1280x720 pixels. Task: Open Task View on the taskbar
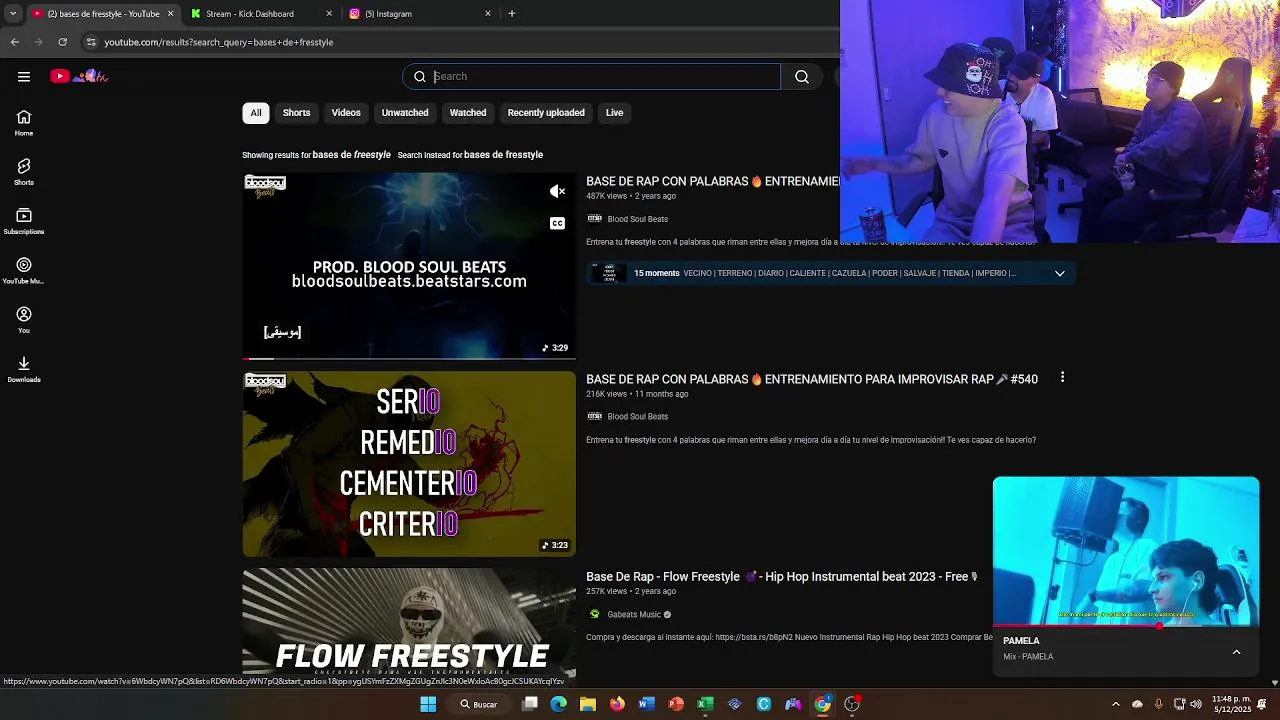pyautogui.click(x=530, y=704)
